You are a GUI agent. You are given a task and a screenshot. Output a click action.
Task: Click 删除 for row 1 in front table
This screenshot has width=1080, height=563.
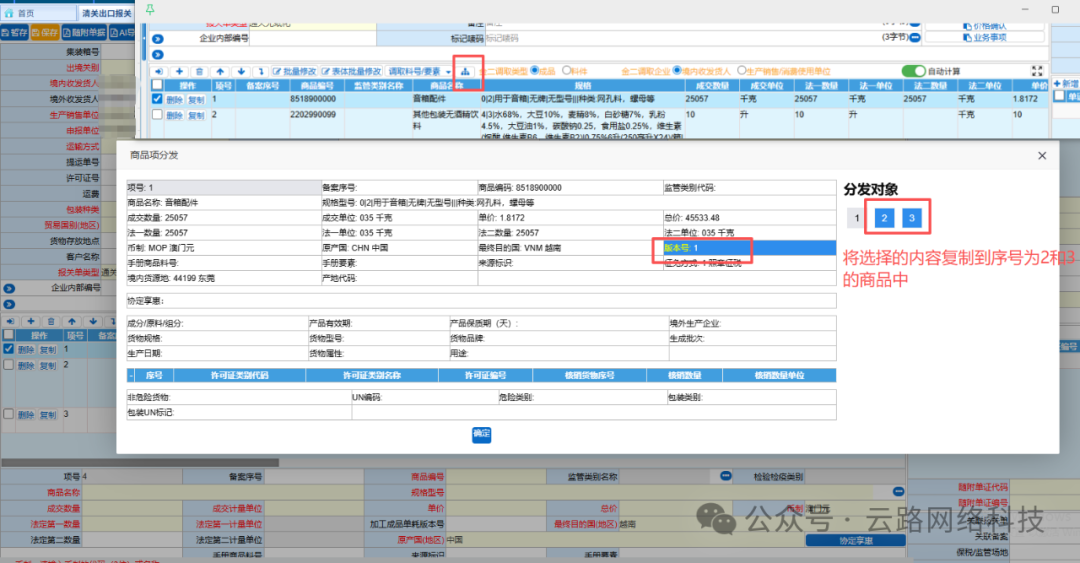(x=174, y=100)
